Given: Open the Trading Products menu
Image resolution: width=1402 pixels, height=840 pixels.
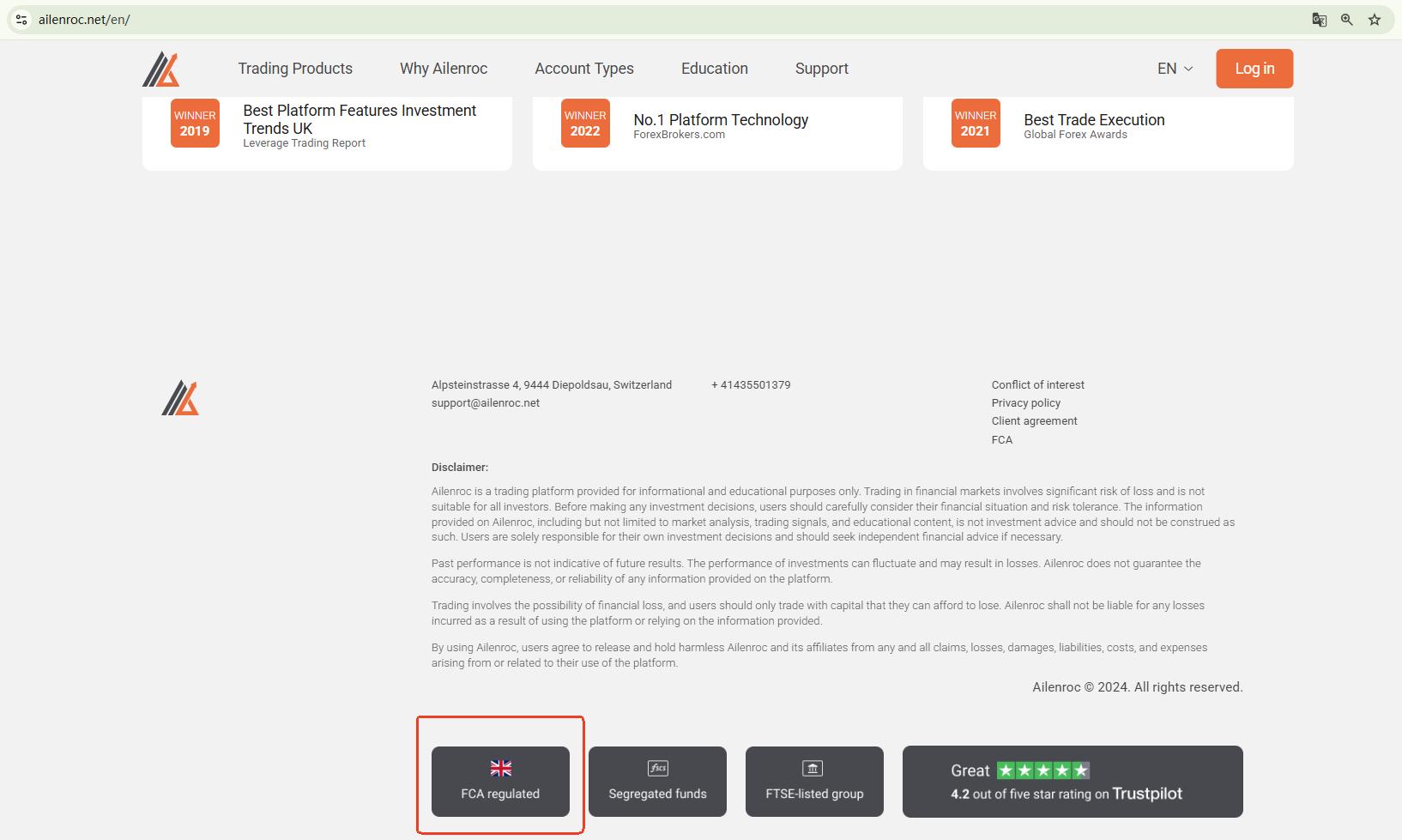Looking at the screenshot, I should tap(295, 69).
